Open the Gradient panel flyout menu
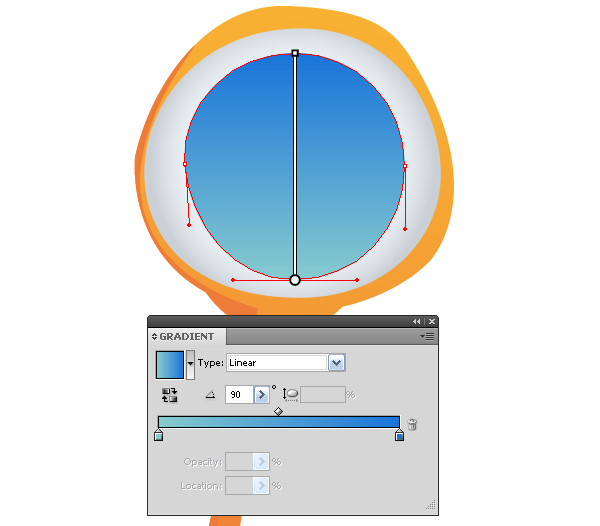600x526 pixels. (x=427, y=337)
